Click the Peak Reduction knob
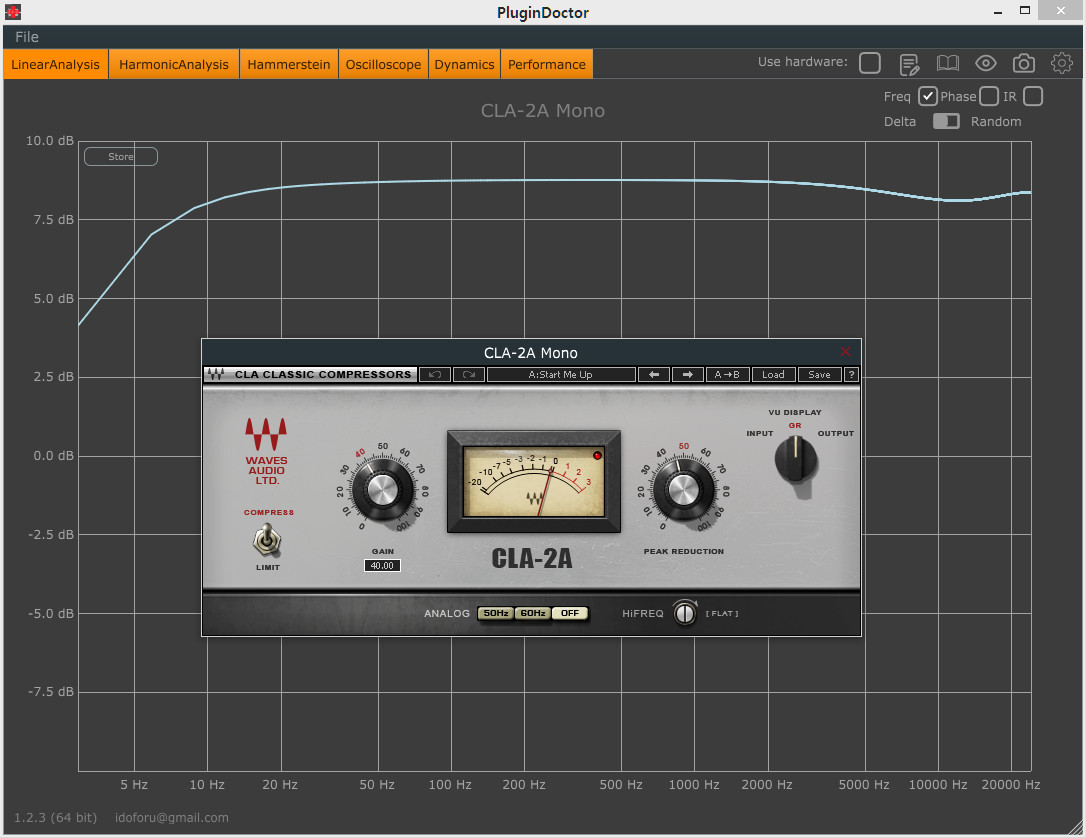This screenshot has width=1086, height=838. click(x=684, y=490)
